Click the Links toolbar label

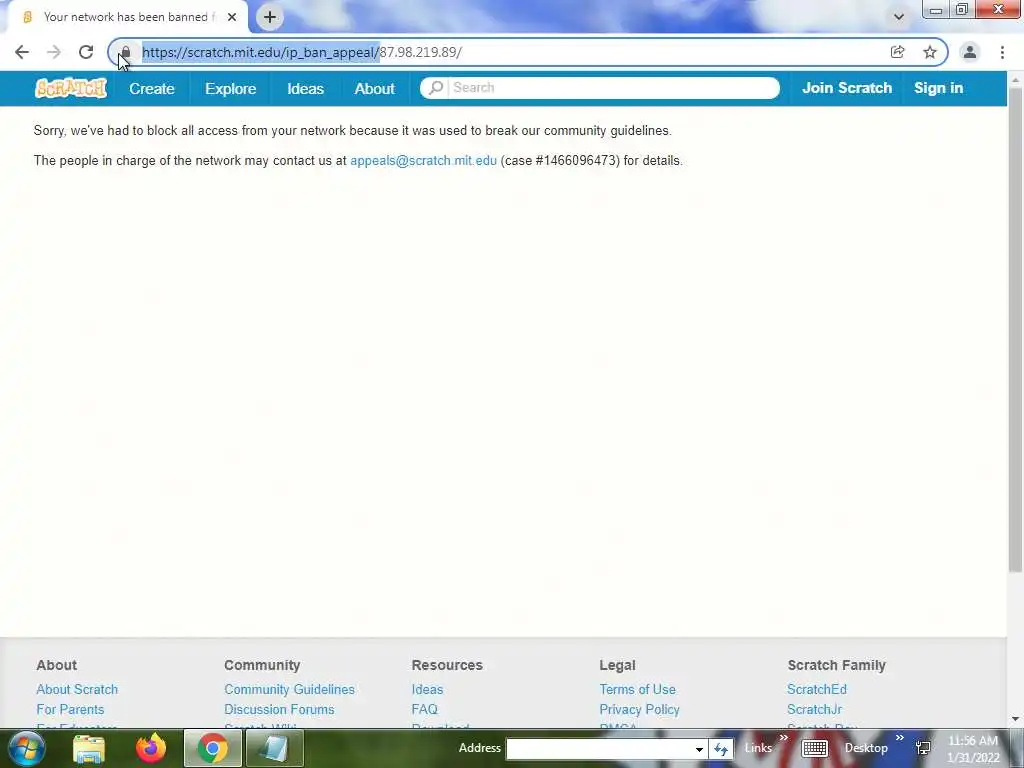click(x=758, y=748)
